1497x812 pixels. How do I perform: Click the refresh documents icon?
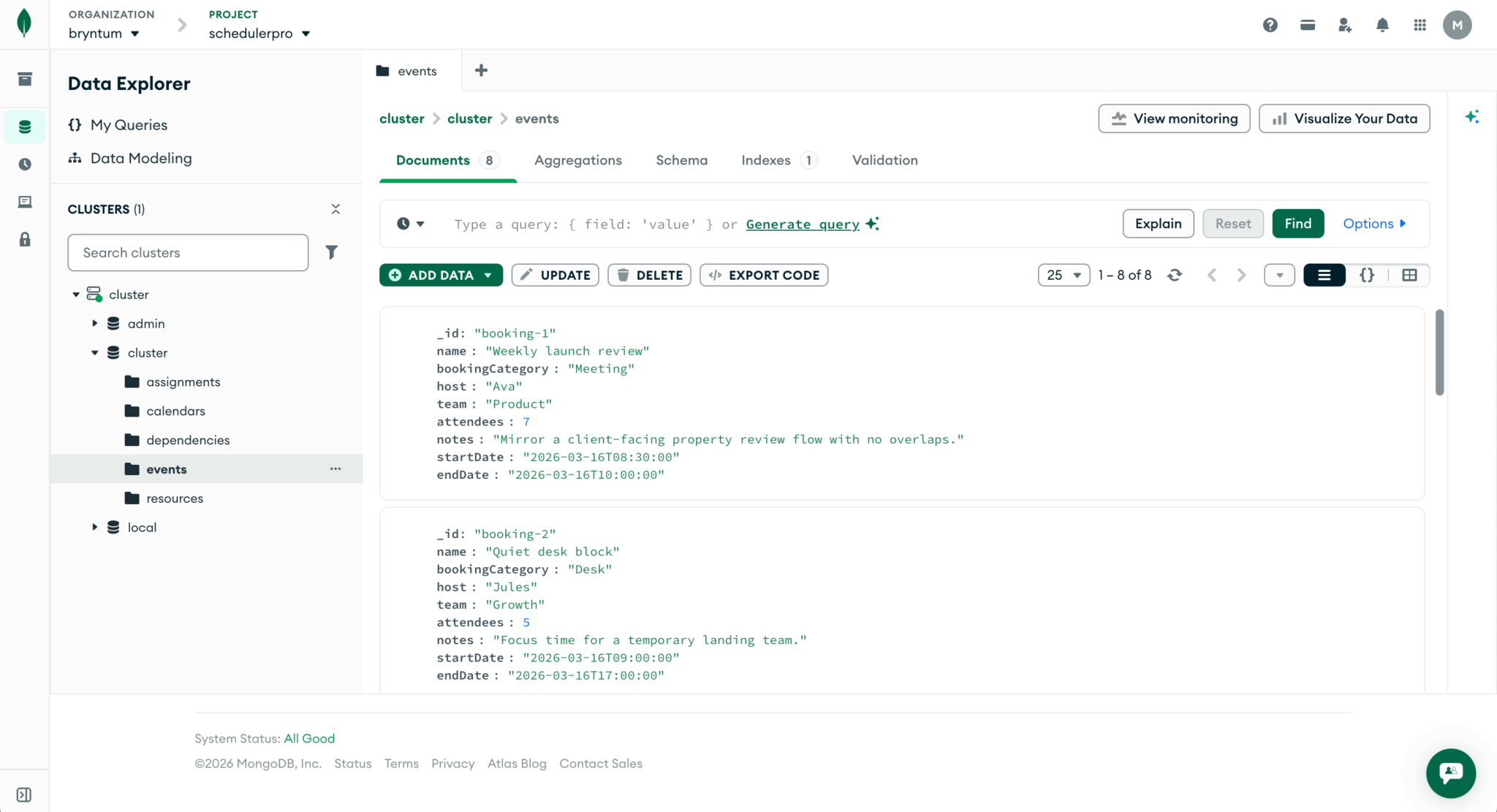1175,275
